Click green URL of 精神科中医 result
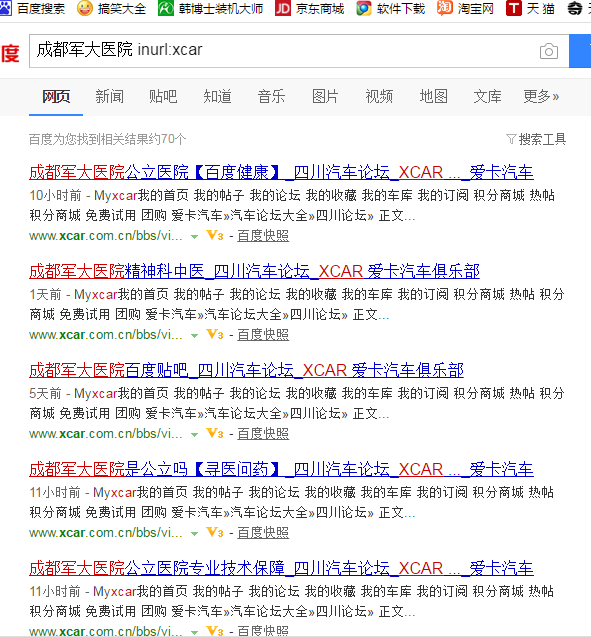591x637 pixels. pos(106,335)
